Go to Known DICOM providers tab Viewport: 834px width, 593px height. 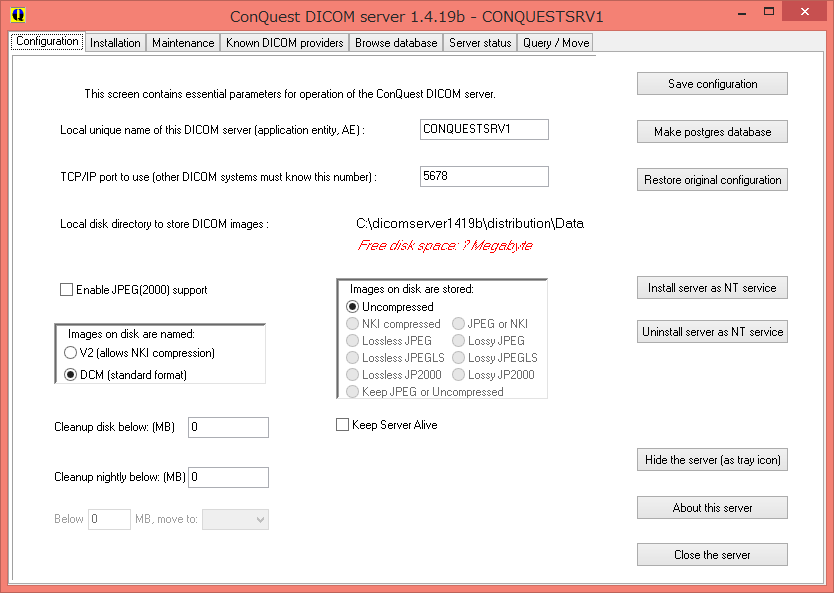285,43
